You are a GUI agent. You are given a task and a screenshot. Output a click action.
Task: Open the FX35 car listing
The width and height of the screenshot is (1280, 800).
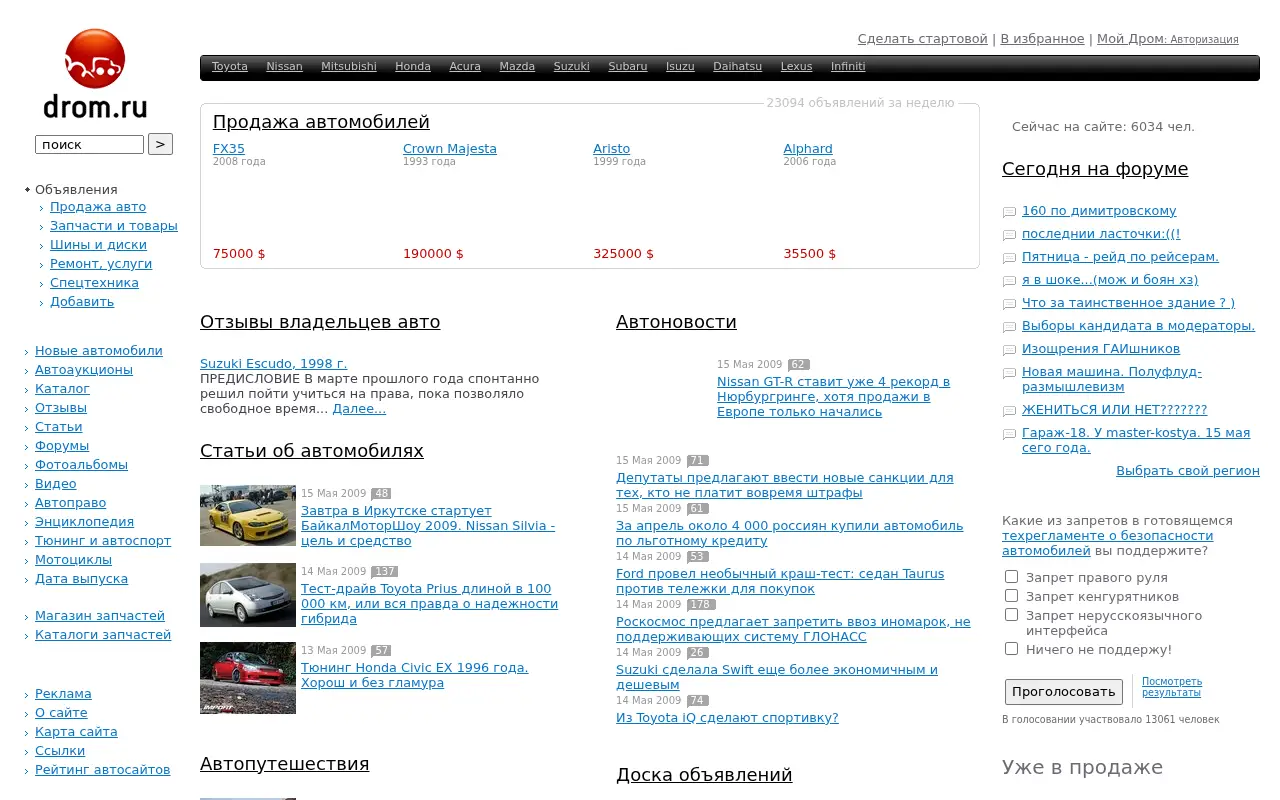229,149
